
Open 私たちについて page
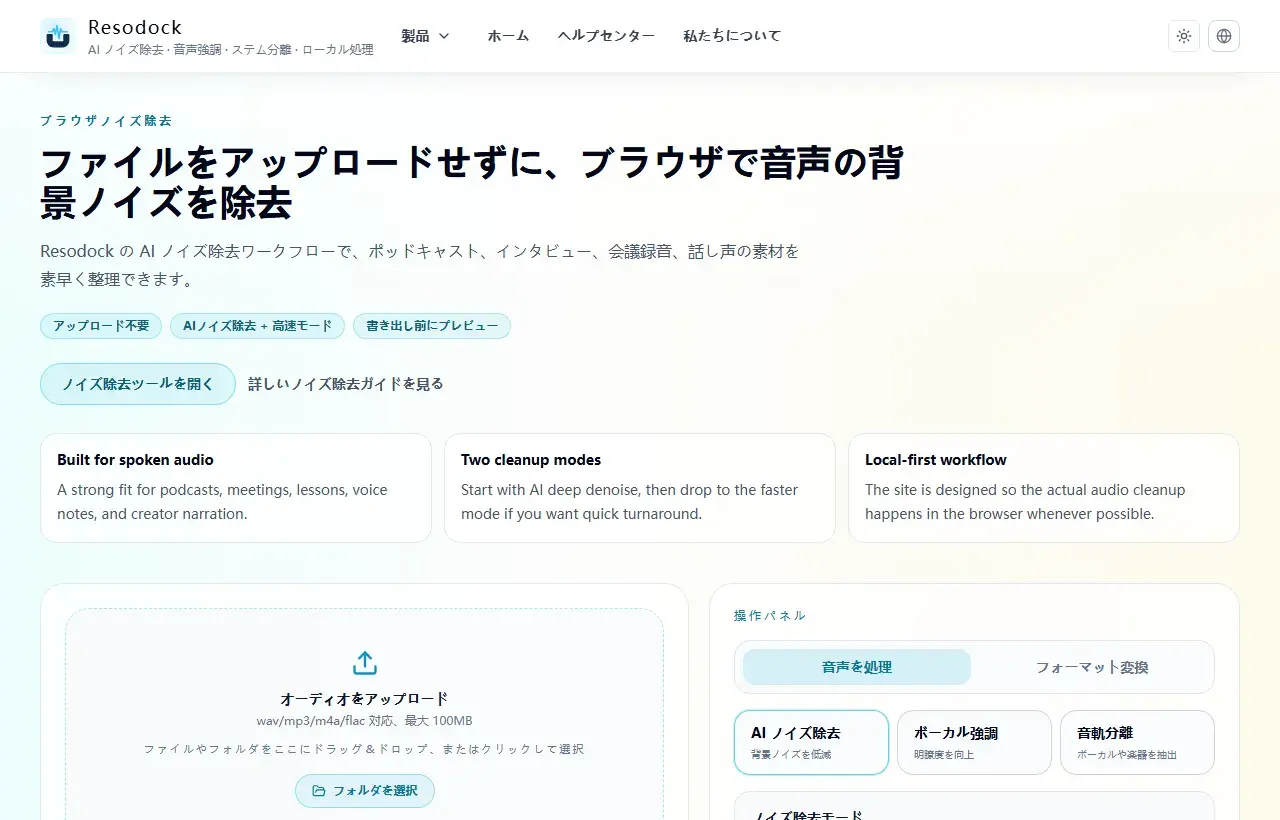point(732,36)
